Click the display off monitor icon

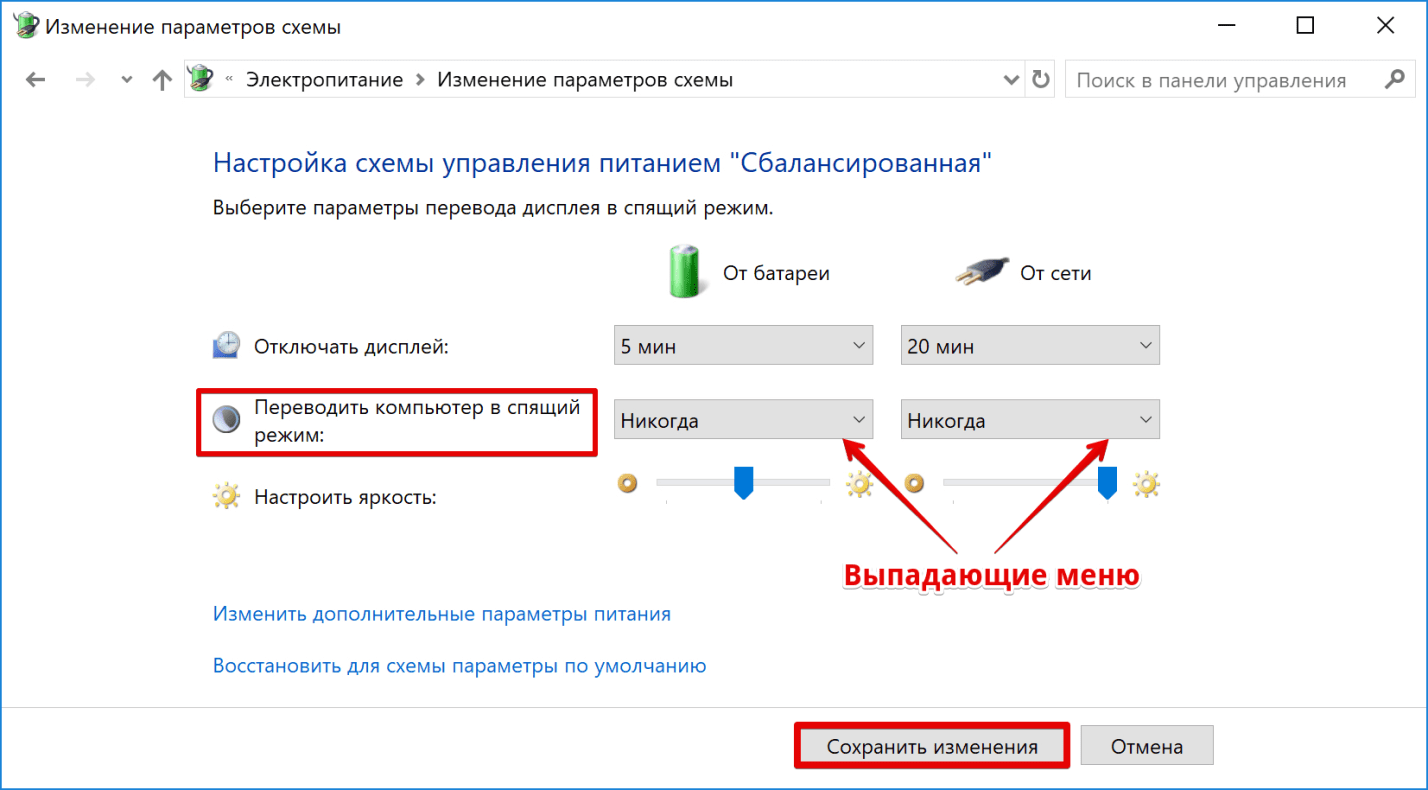tap(227, 346)
